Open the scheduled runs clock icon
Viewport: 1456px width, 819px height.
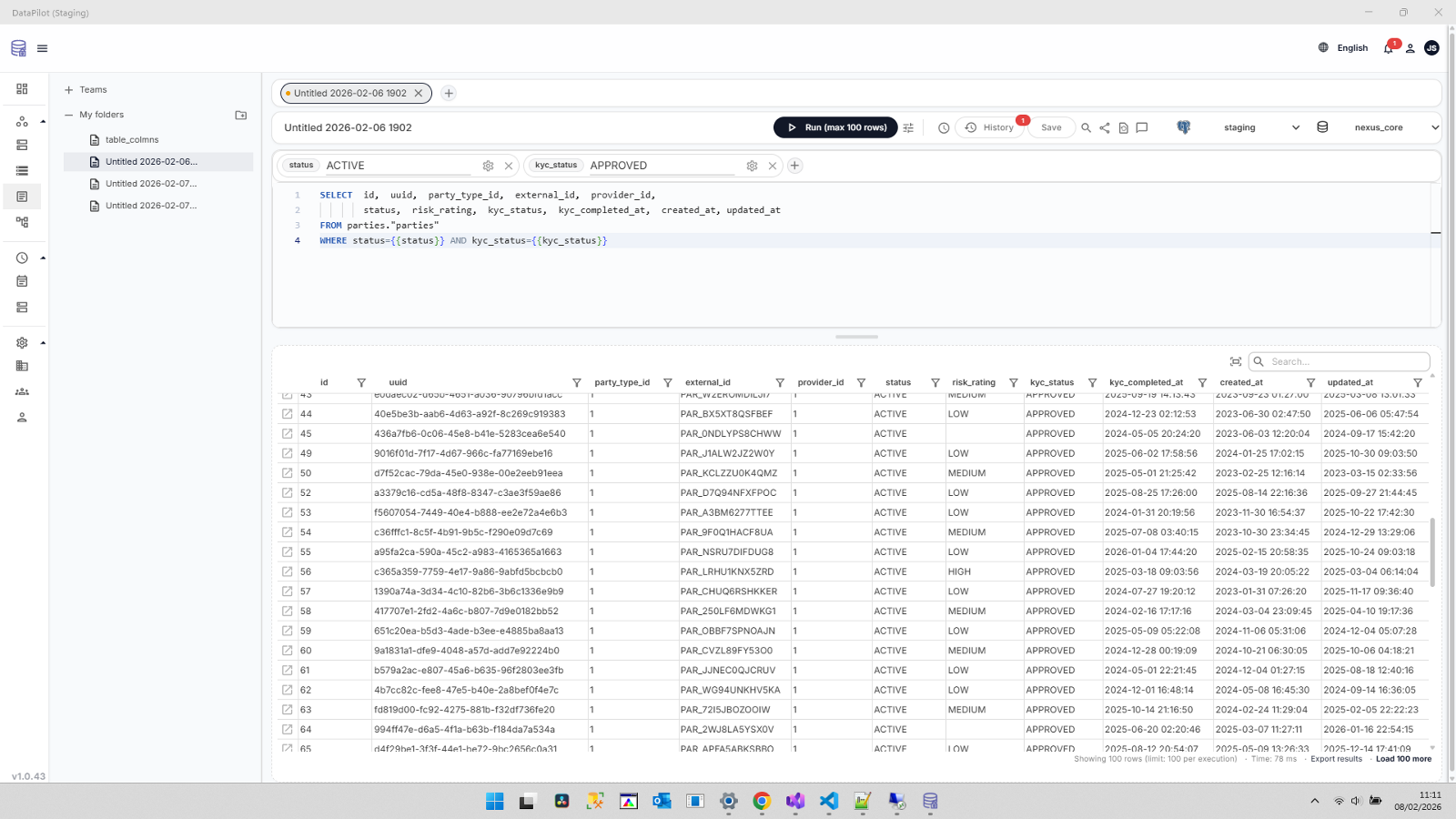[x=943, y=127]
